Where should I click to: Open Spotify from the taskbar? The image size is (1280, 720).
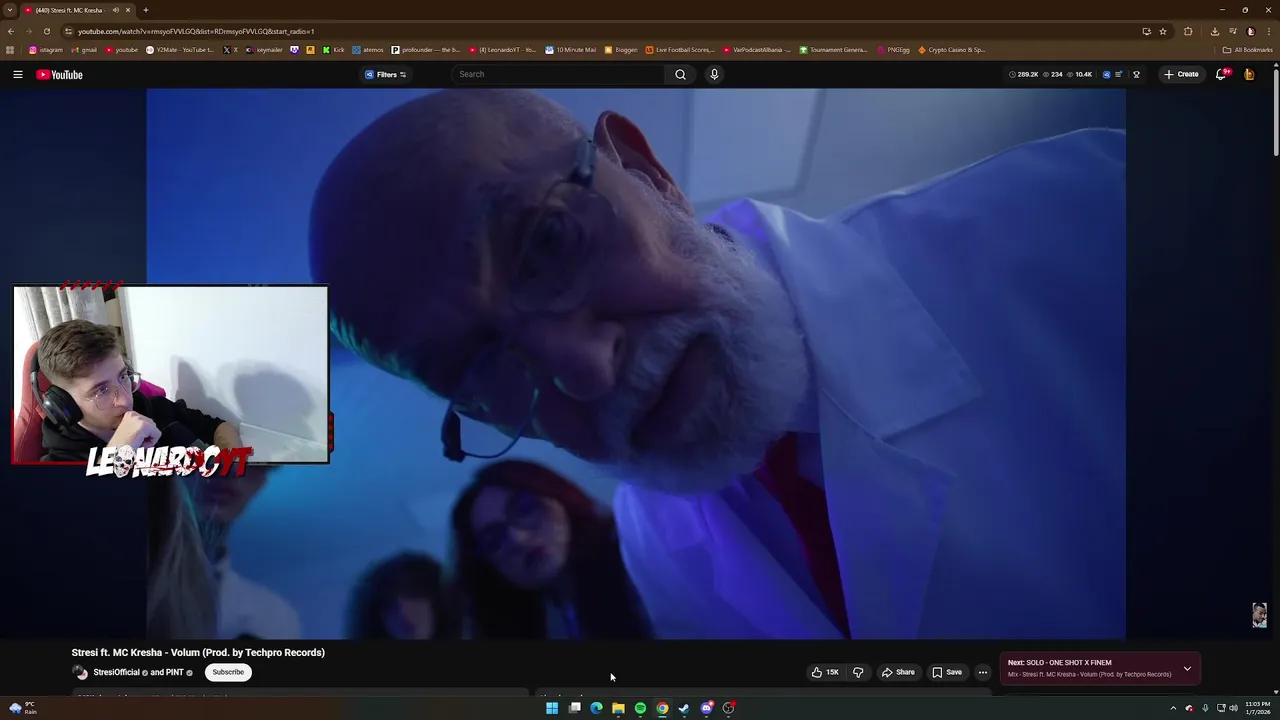[x=640, y=708]
